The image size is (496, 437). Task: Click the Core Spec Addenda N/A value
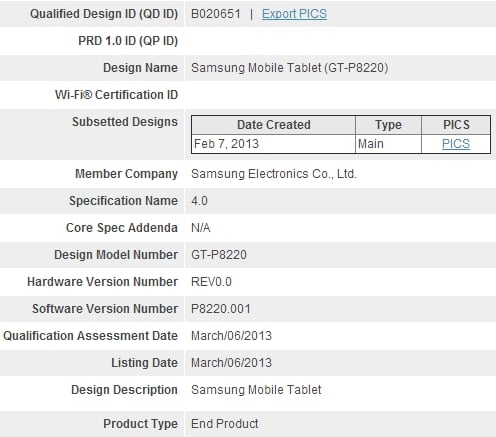[x=201, y=228]
